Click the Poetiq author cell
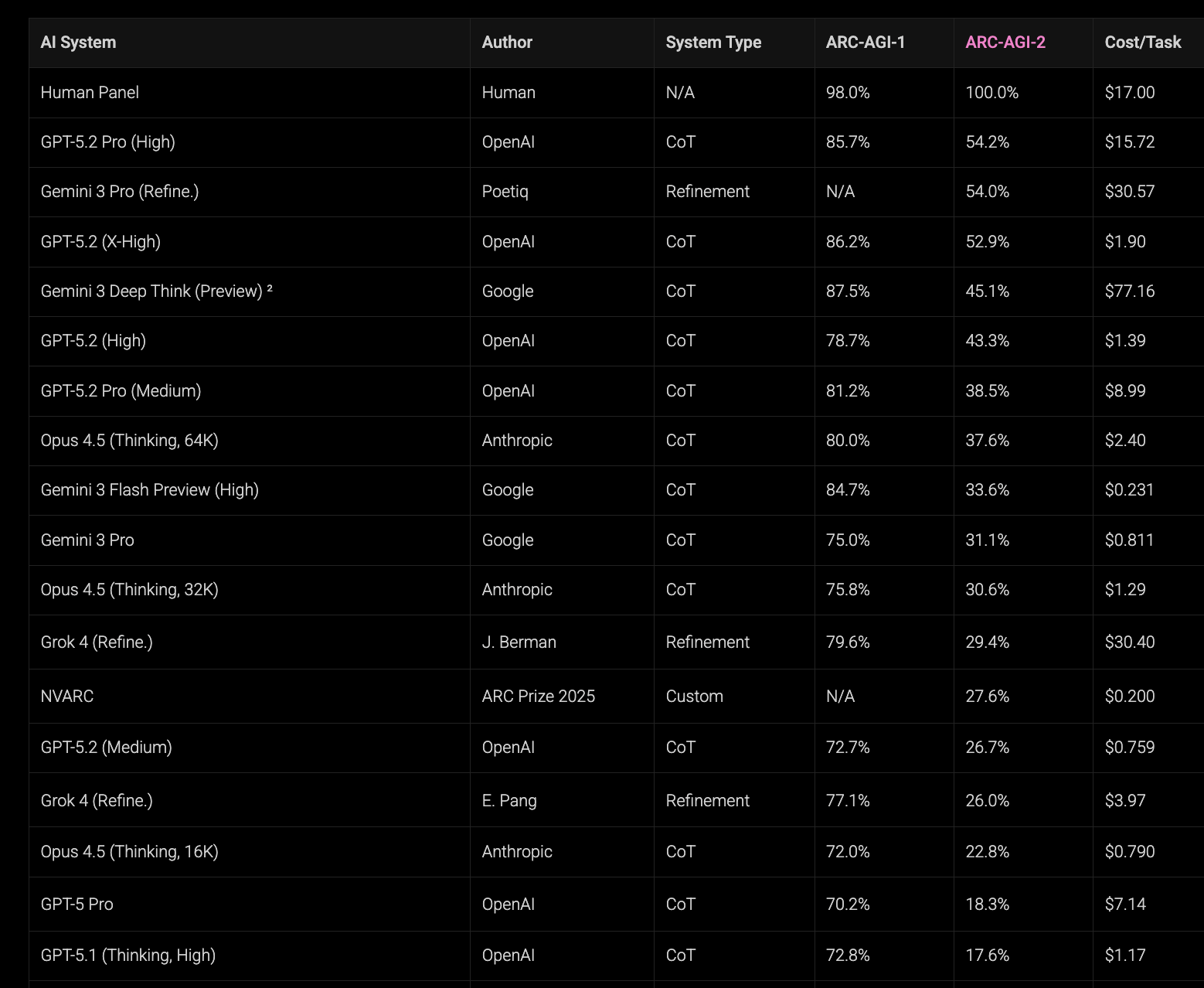 click(x=505, y=192)
